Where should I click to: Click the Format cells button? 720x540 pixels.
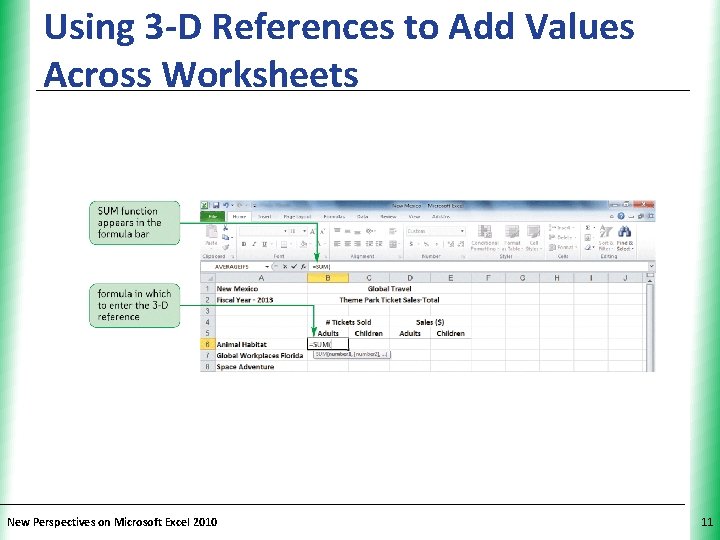[562, 247]
